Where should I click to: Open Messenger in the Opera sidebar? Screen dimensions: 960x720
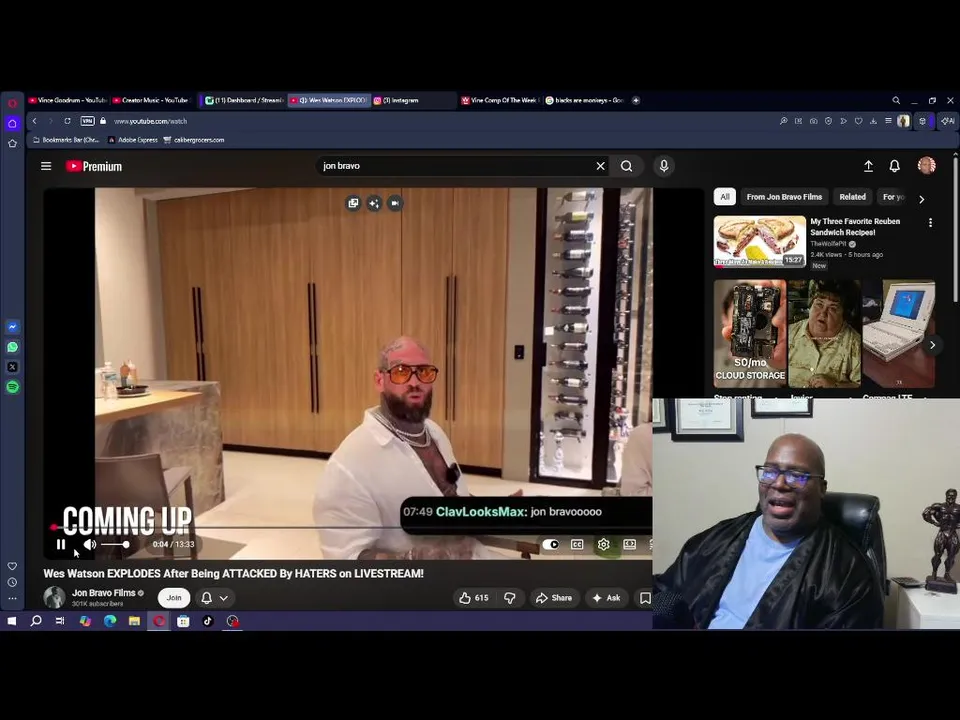pos(13,327)
